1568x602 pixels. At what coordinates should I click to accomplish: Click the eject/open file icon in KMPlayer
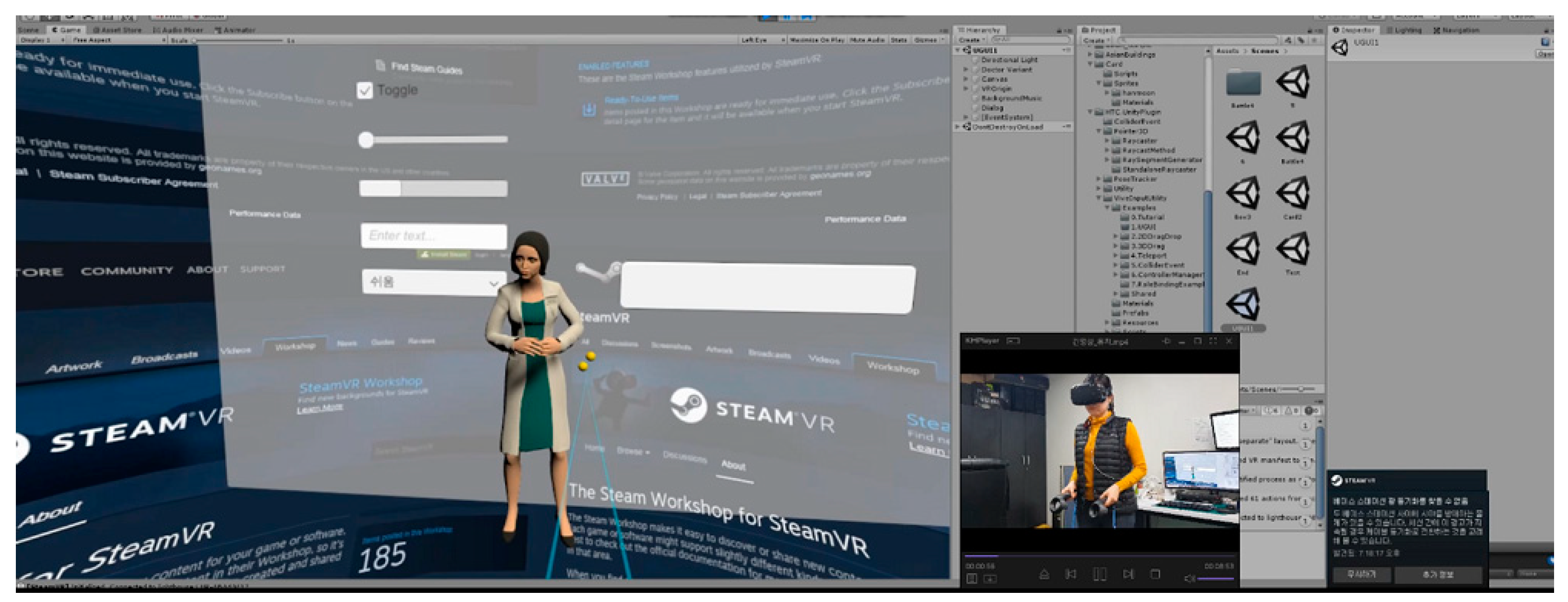pos(1044,574)
